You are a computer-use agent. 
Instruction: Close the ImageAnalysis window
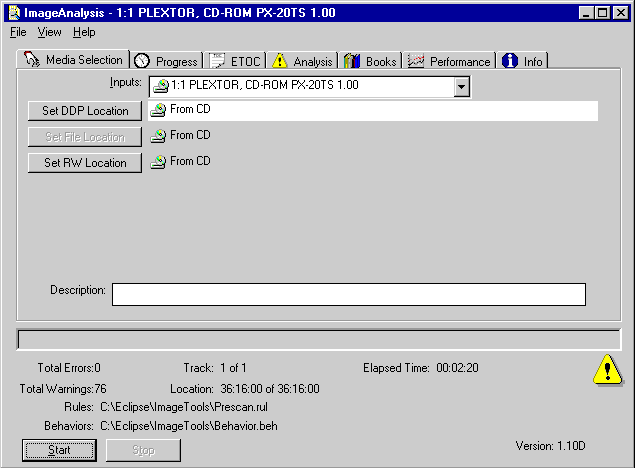(621, 13)
